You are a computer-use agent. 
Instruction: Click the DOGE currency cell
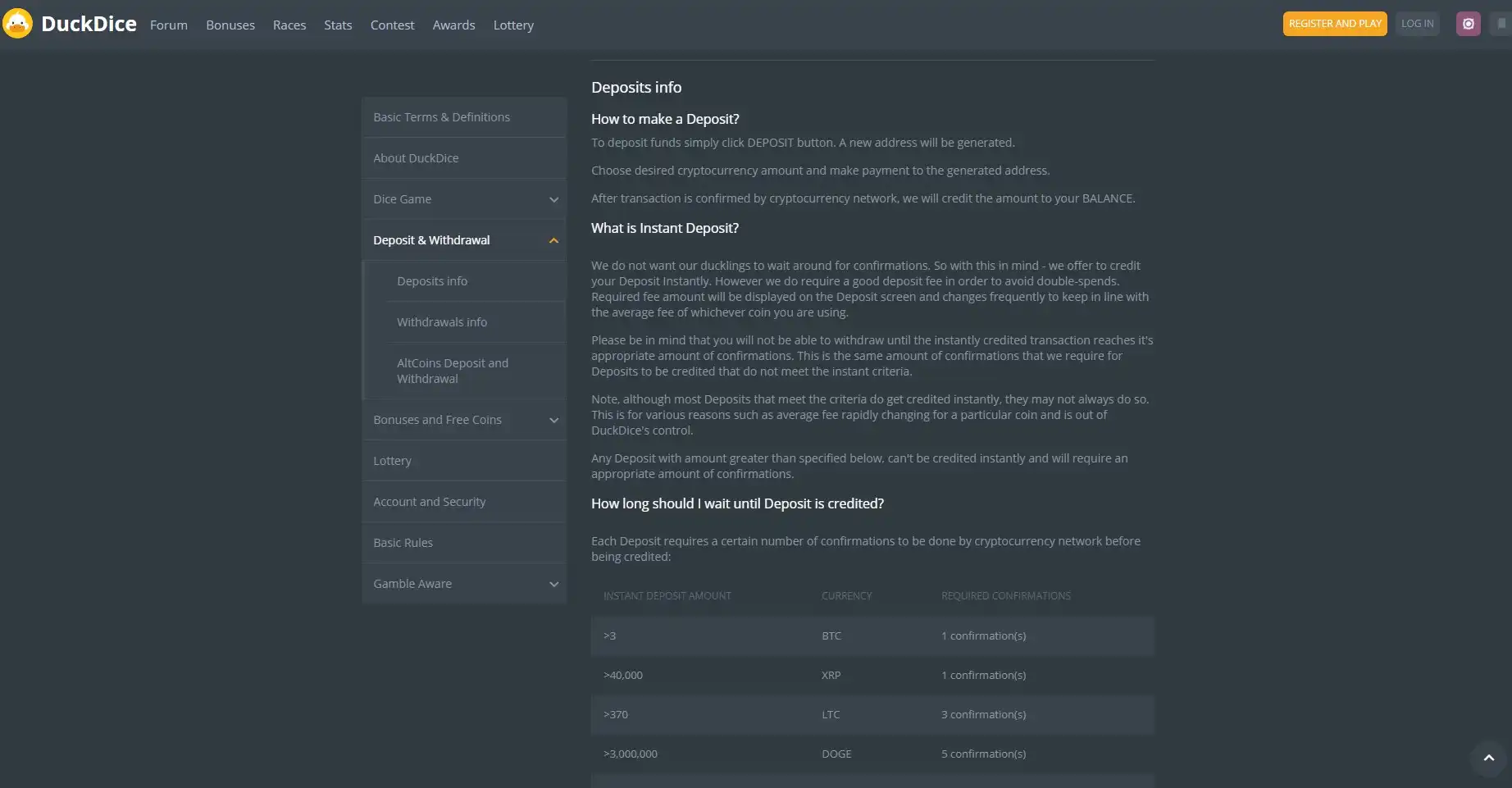coord(836,754)
